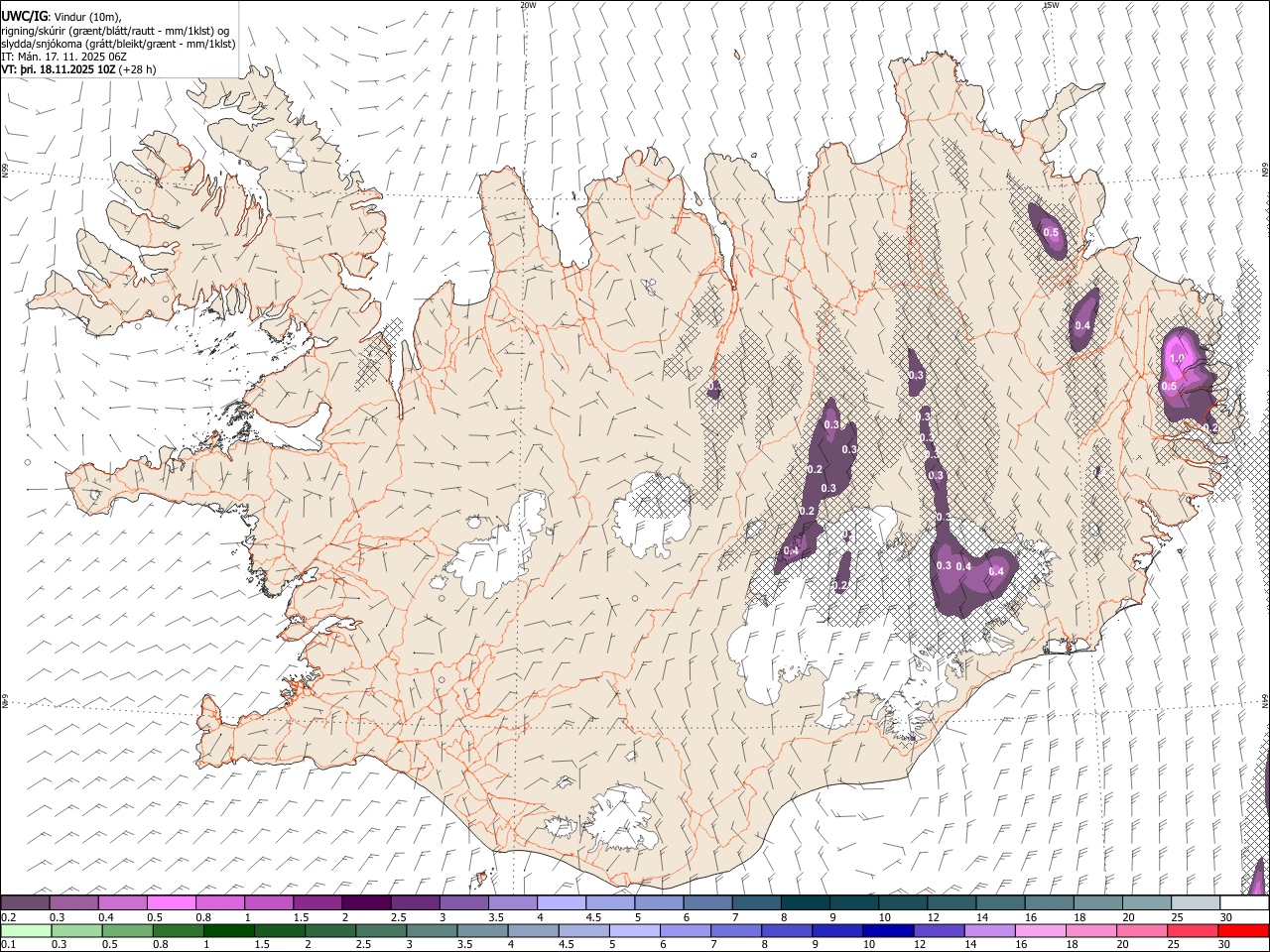Pick the 12 violet swatch in the lower legend

coord(940,930)
